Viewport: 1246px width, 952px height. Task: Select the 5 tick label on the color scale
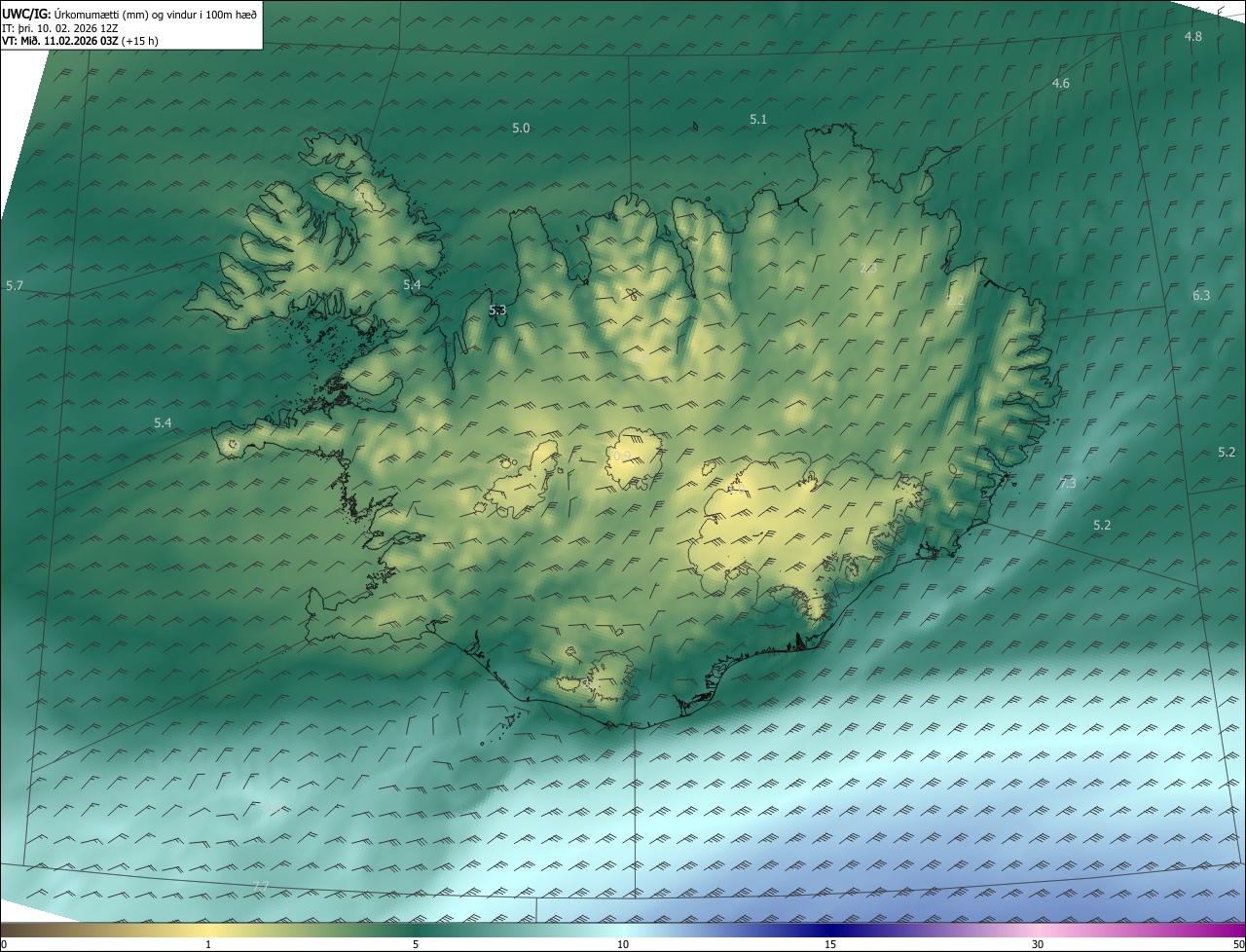(416, 944)
